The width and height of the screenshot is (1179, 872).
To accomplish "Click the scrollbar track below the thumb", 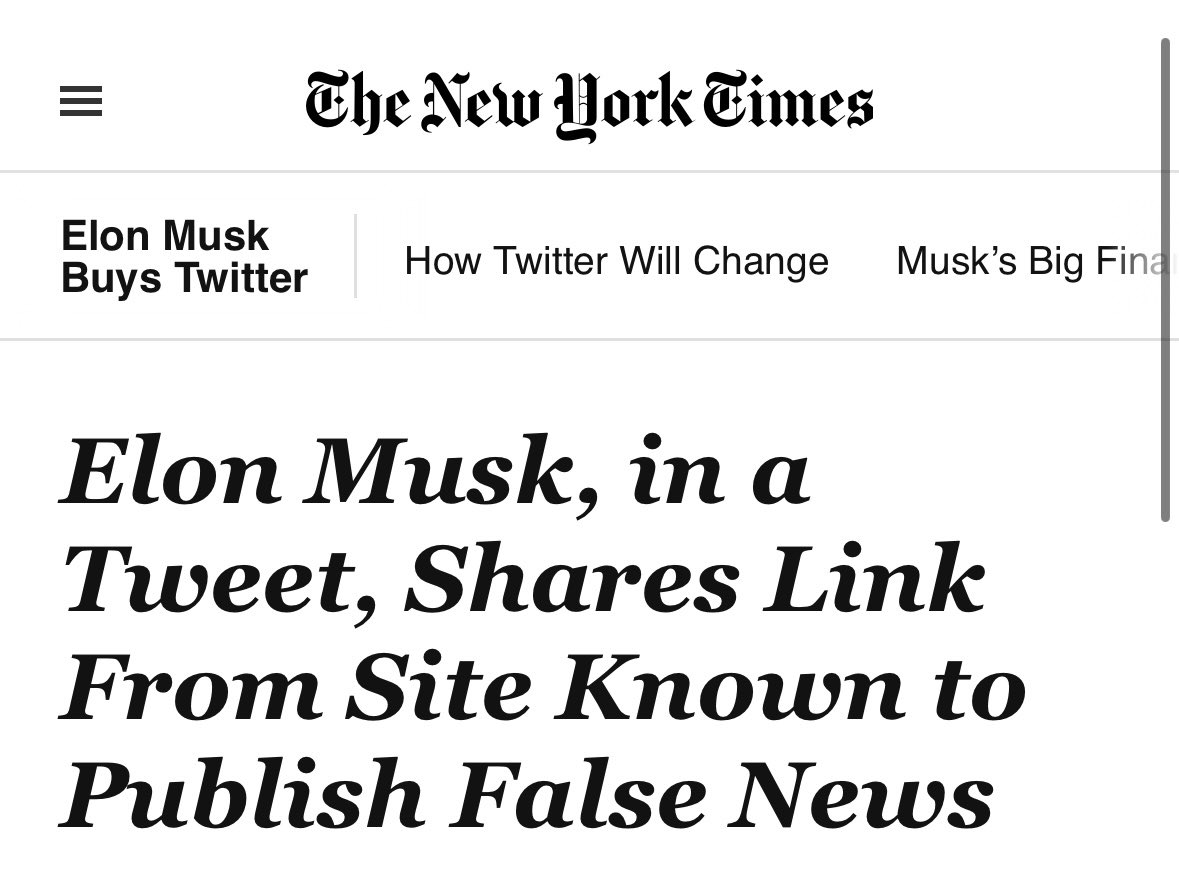I will (1165, 700).
